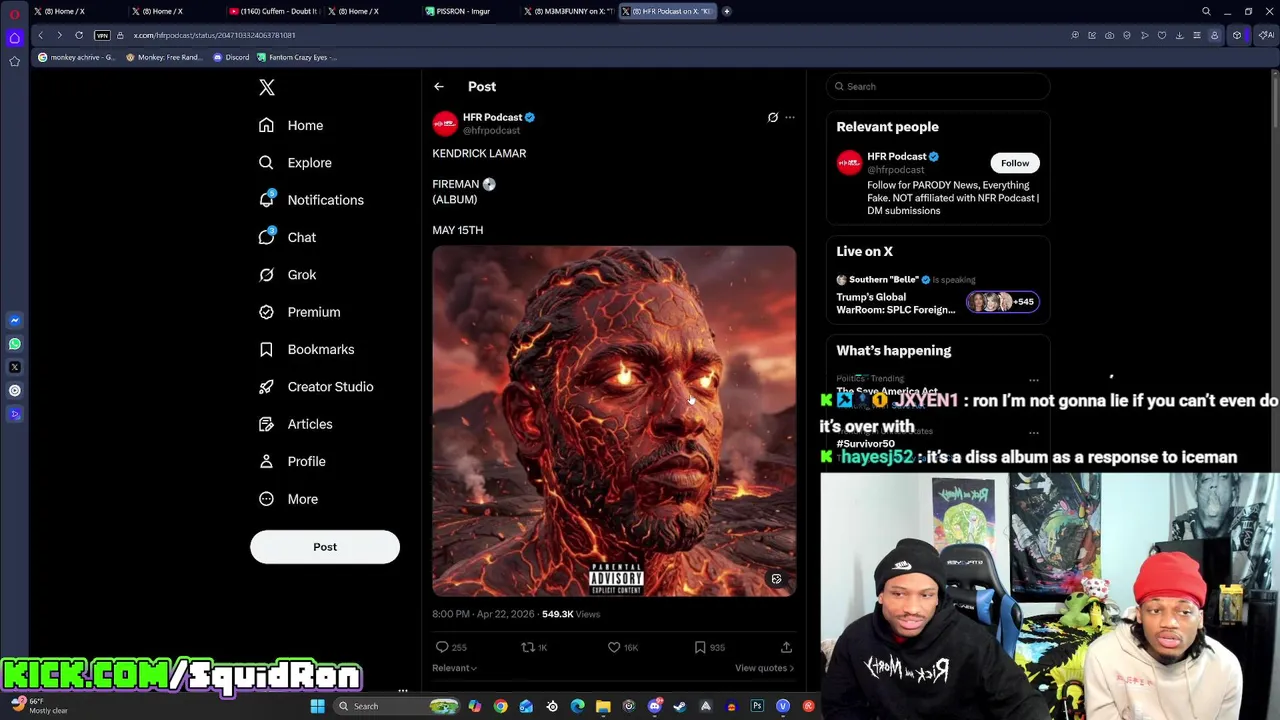Click the repost icon with 1K

(528, 648)
